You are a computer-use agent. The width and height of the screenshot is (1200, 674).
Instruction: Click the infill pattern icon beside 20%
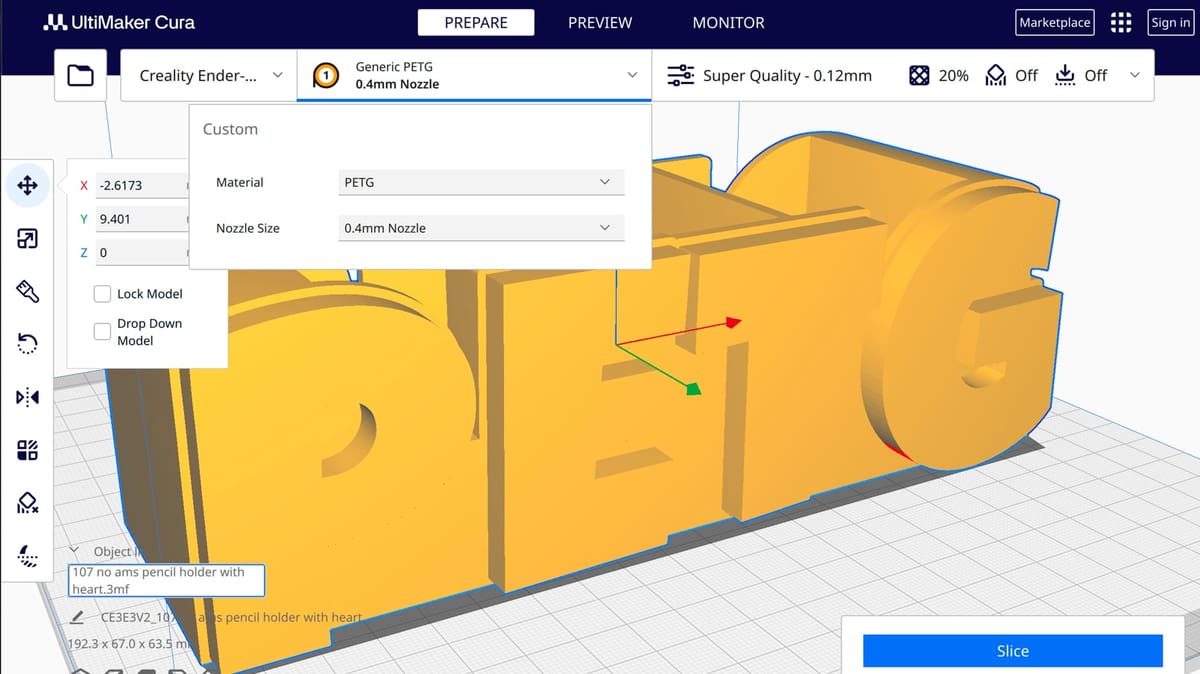(919, 75)
